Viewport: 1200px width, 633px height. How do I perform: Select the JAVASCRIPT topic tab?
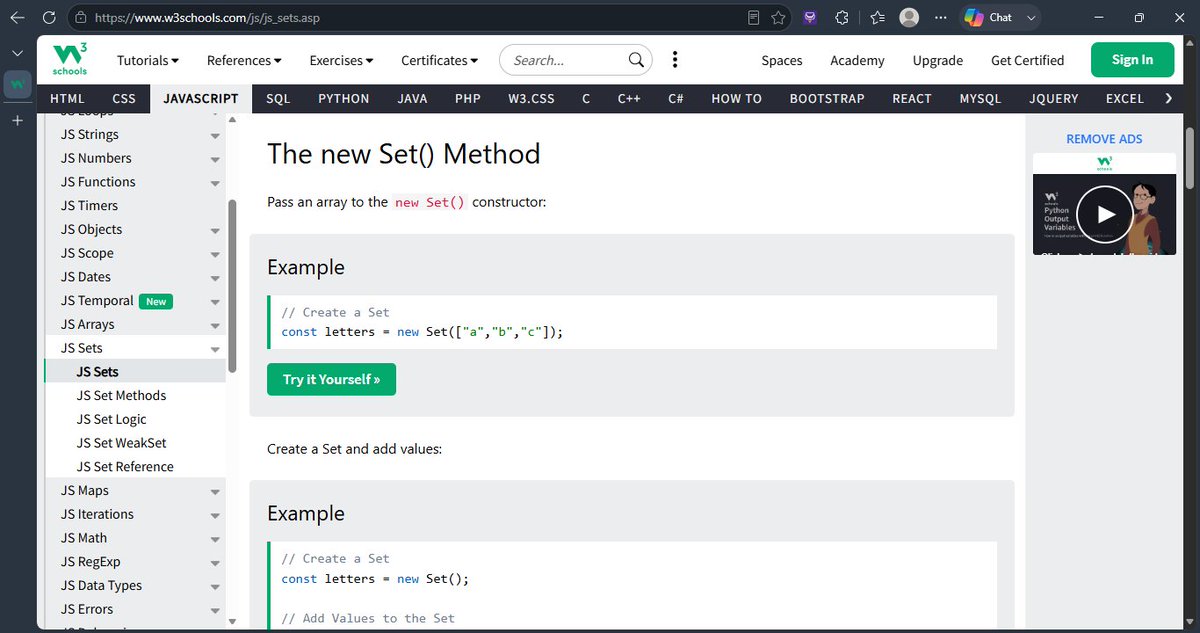click(201, 98)
